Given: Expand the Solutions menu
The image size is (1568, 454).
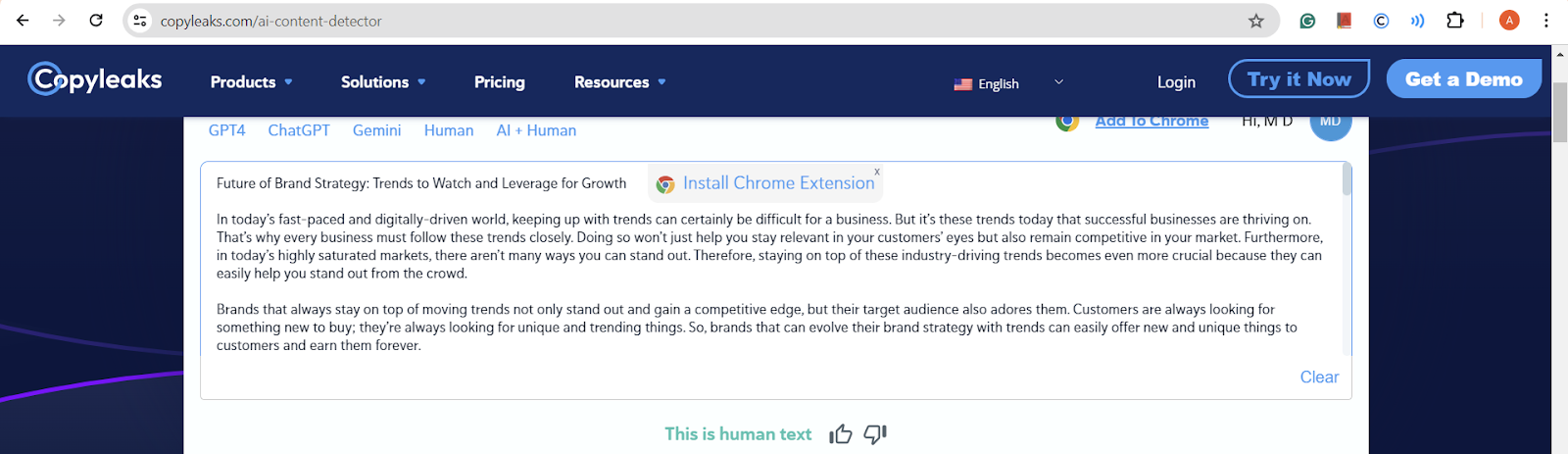Looking at the screenshot, I should click(383, 82).
